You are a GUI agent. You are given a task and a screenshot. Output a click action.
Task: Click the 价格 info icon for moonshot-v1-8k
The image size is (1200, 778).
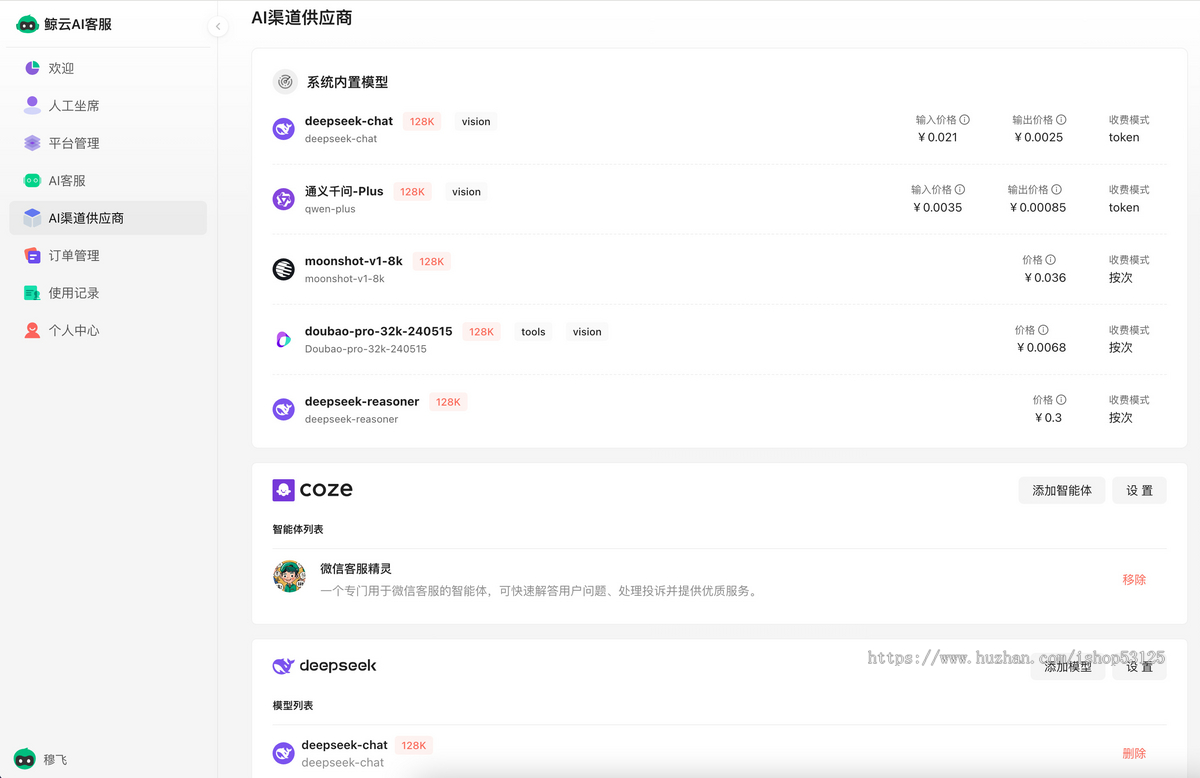(1051, 260)
